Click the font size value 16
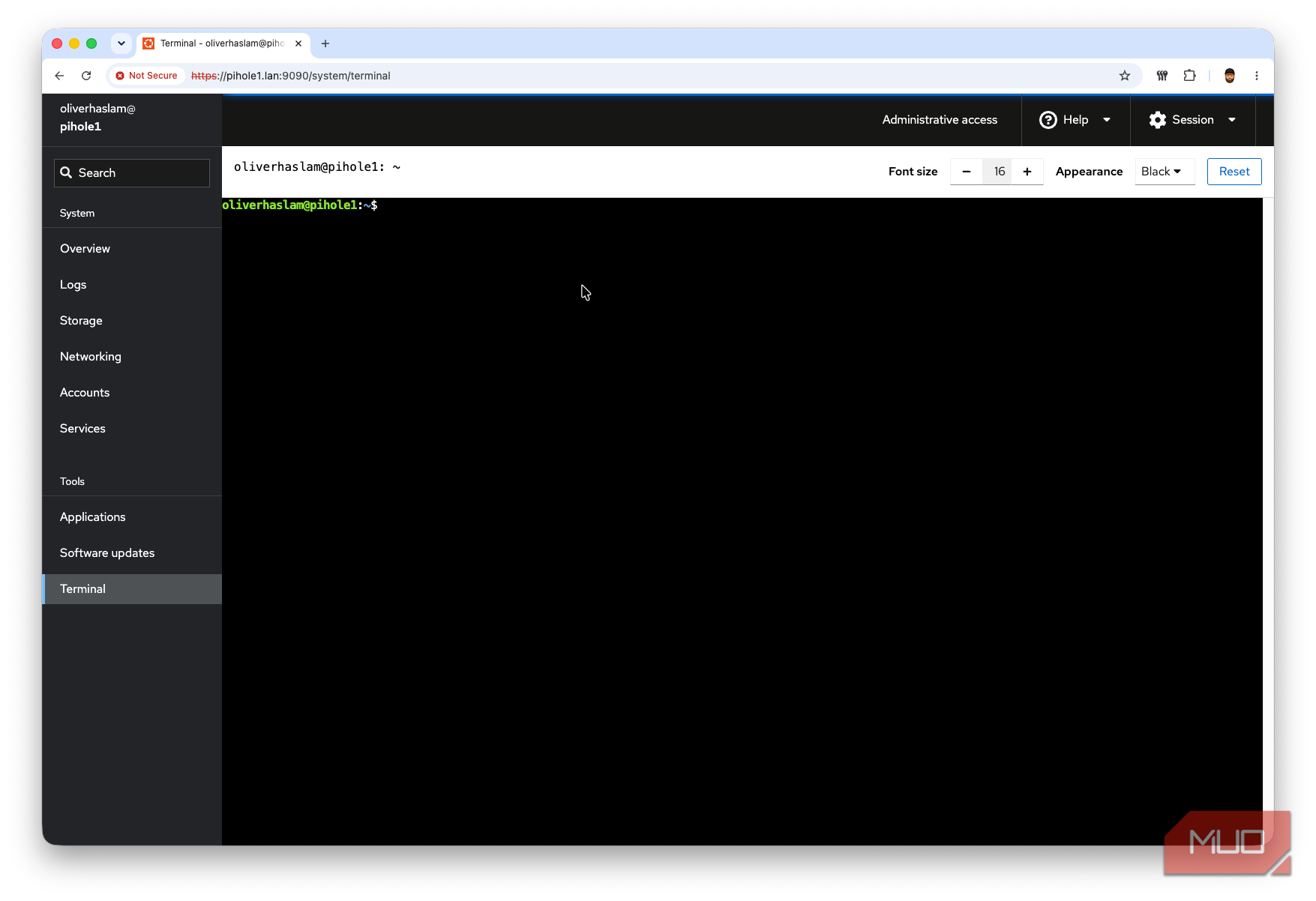The height and width of the screenshot is (901, 1316). click(998, 172)
